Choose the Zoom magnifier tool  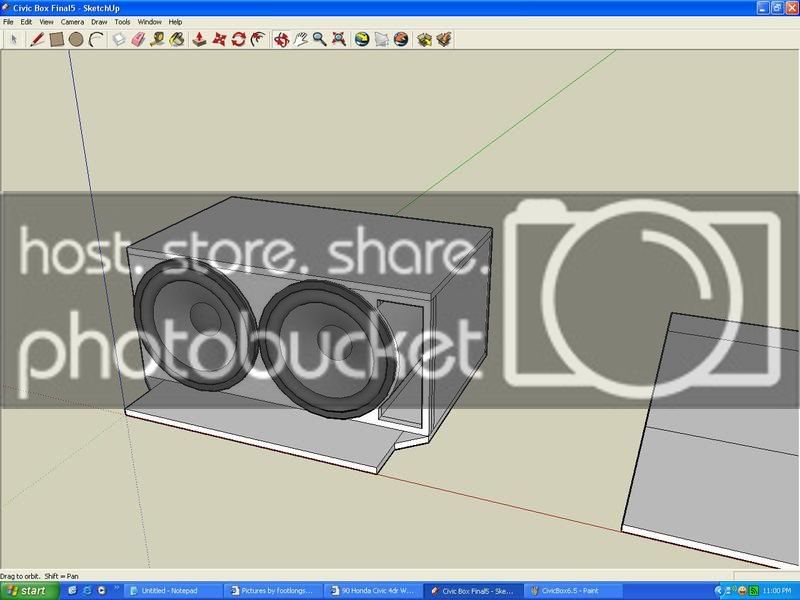point(319,39)
